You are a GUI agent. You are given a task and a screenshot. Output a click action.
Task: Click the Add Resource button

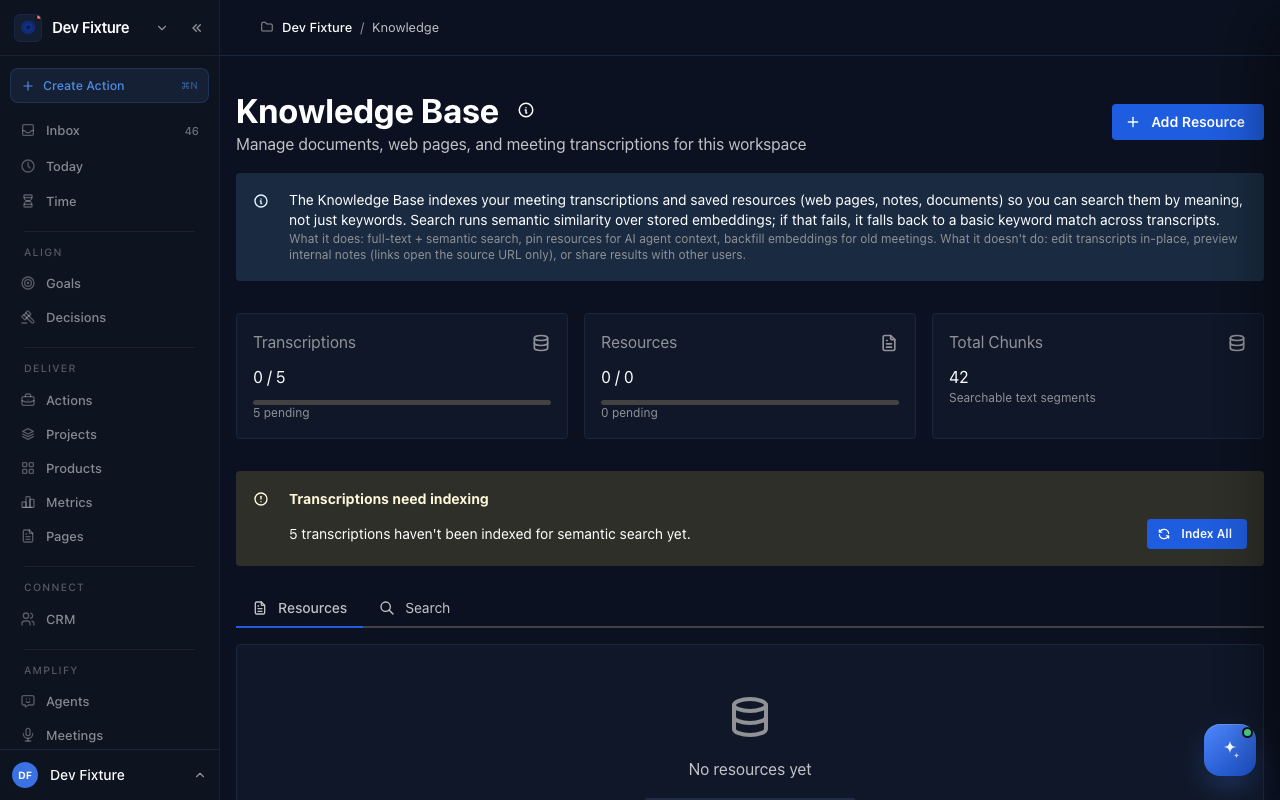pyautogui.click(x=1188, y=122)
